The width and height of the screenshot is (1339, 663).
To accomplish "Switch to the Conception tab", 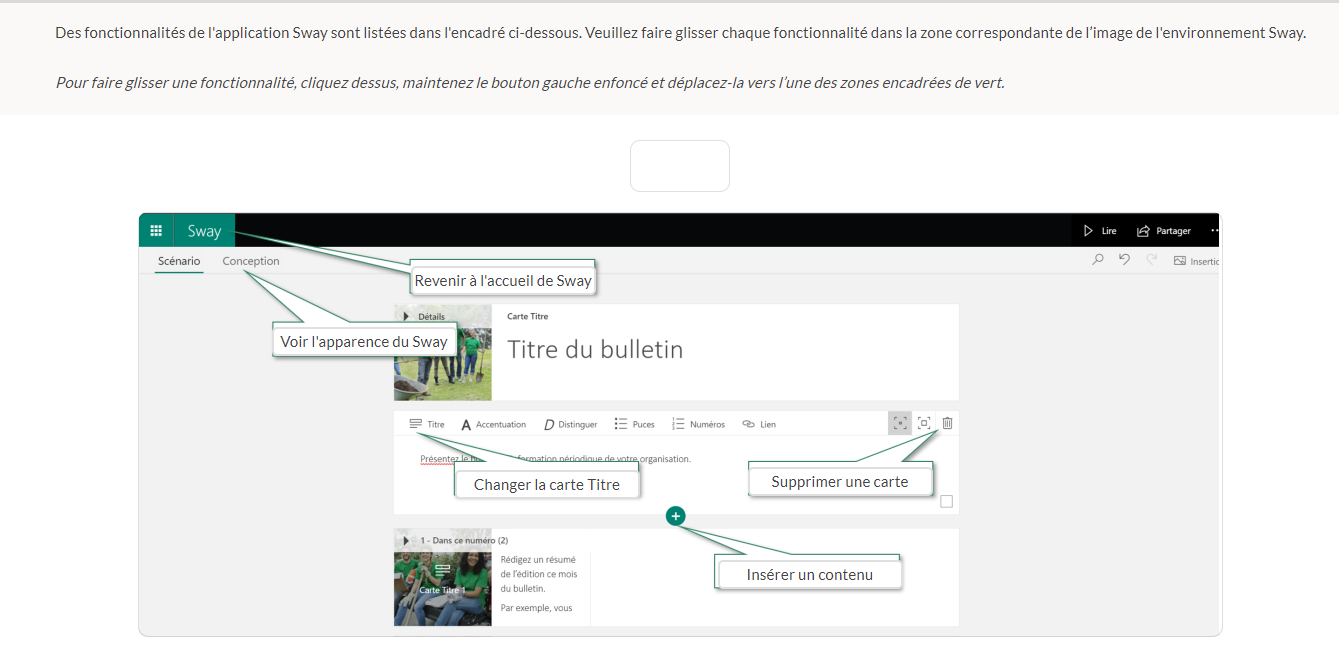I will coord(251,261).
